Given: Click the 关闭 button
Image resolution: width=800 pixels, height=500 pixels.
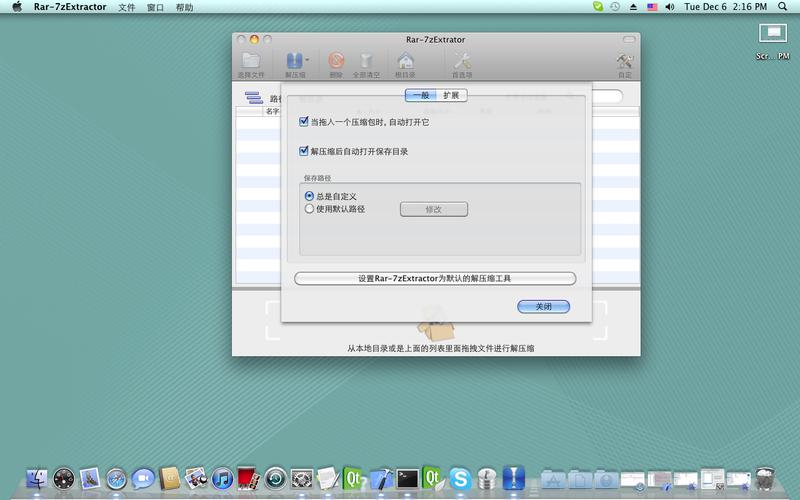Looking at the screenshot, I should (543, 307).
